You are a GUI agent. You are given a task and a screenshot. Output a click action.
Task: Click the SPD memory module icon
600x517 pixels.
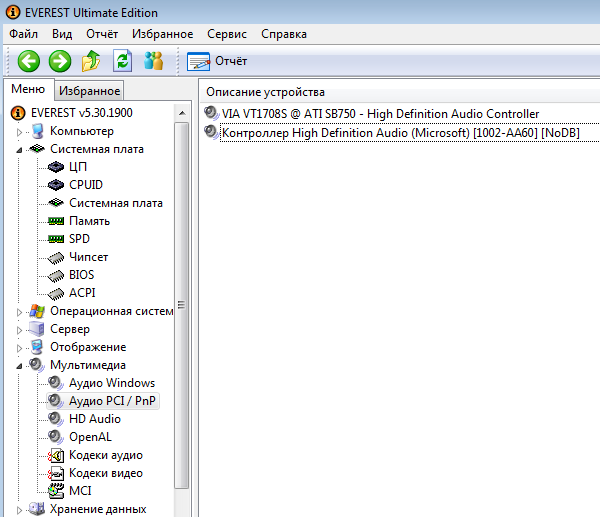point(56,239)
